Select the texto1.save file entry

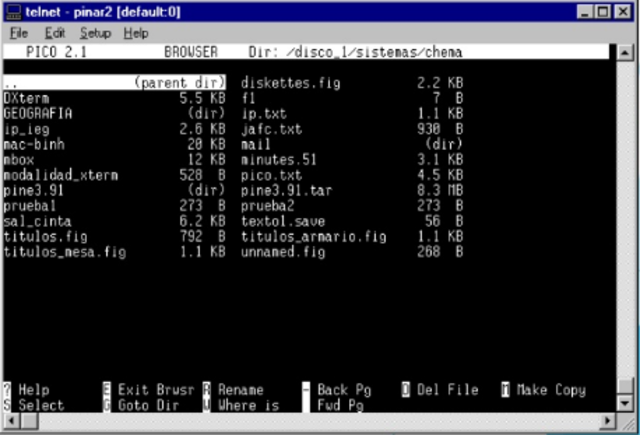tap(352, 221)
